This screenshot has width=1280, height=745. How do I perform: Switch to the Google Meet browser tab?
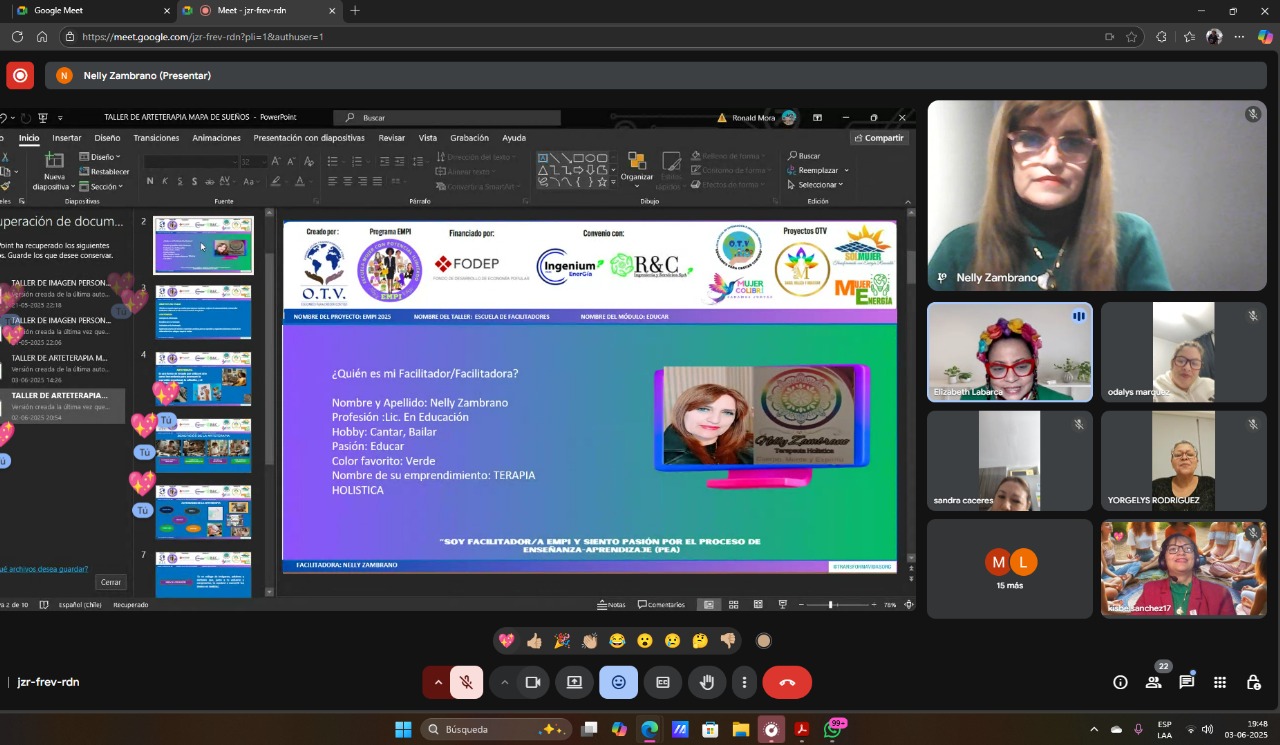pyautogui.click(x=90, y=11)
